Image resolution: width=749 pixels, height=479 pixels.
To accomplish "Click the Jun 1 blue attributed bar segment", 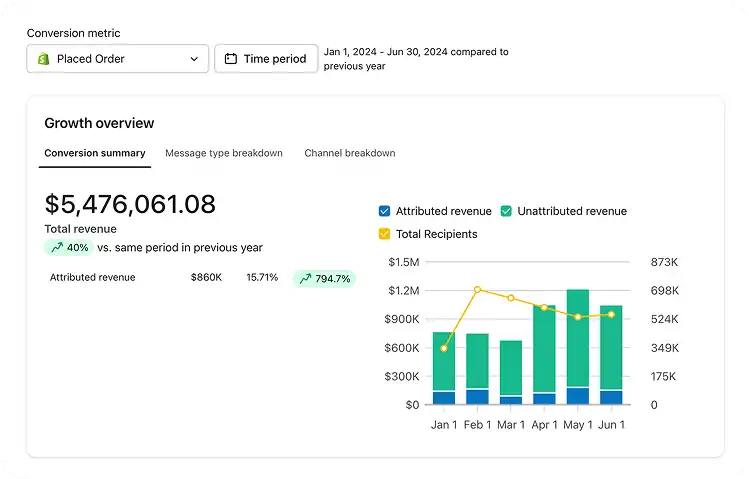I will (610, 397).
